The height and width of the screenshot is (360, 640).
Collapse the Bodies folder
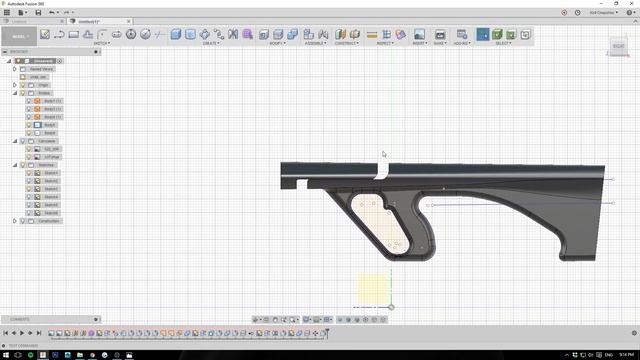[x=15, y=93]
